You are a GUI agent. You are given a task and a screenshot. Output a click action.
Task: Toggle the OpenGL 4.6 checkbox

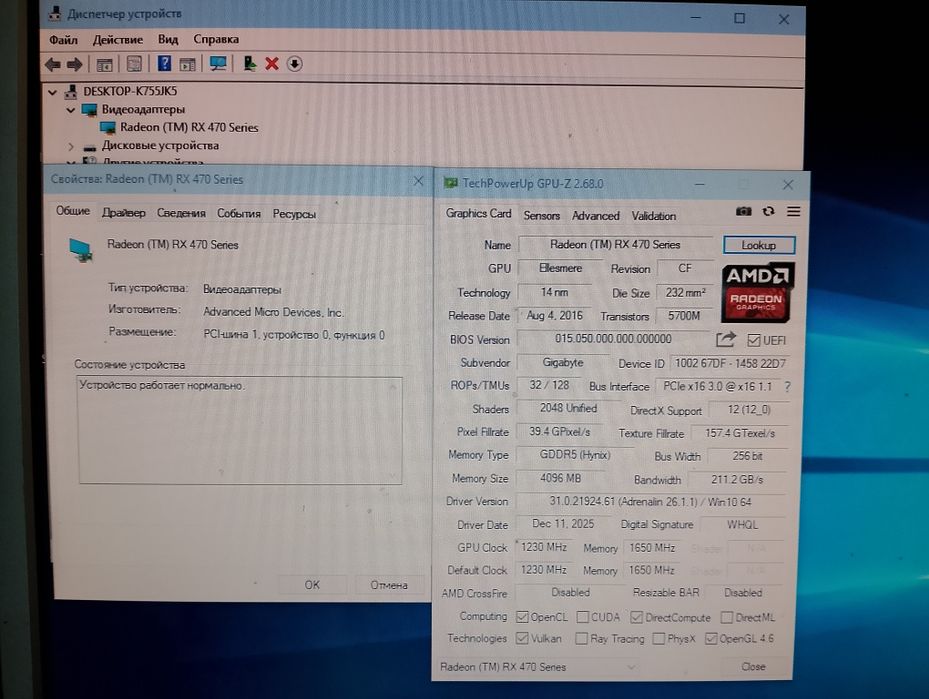click(x=711, y=639)
